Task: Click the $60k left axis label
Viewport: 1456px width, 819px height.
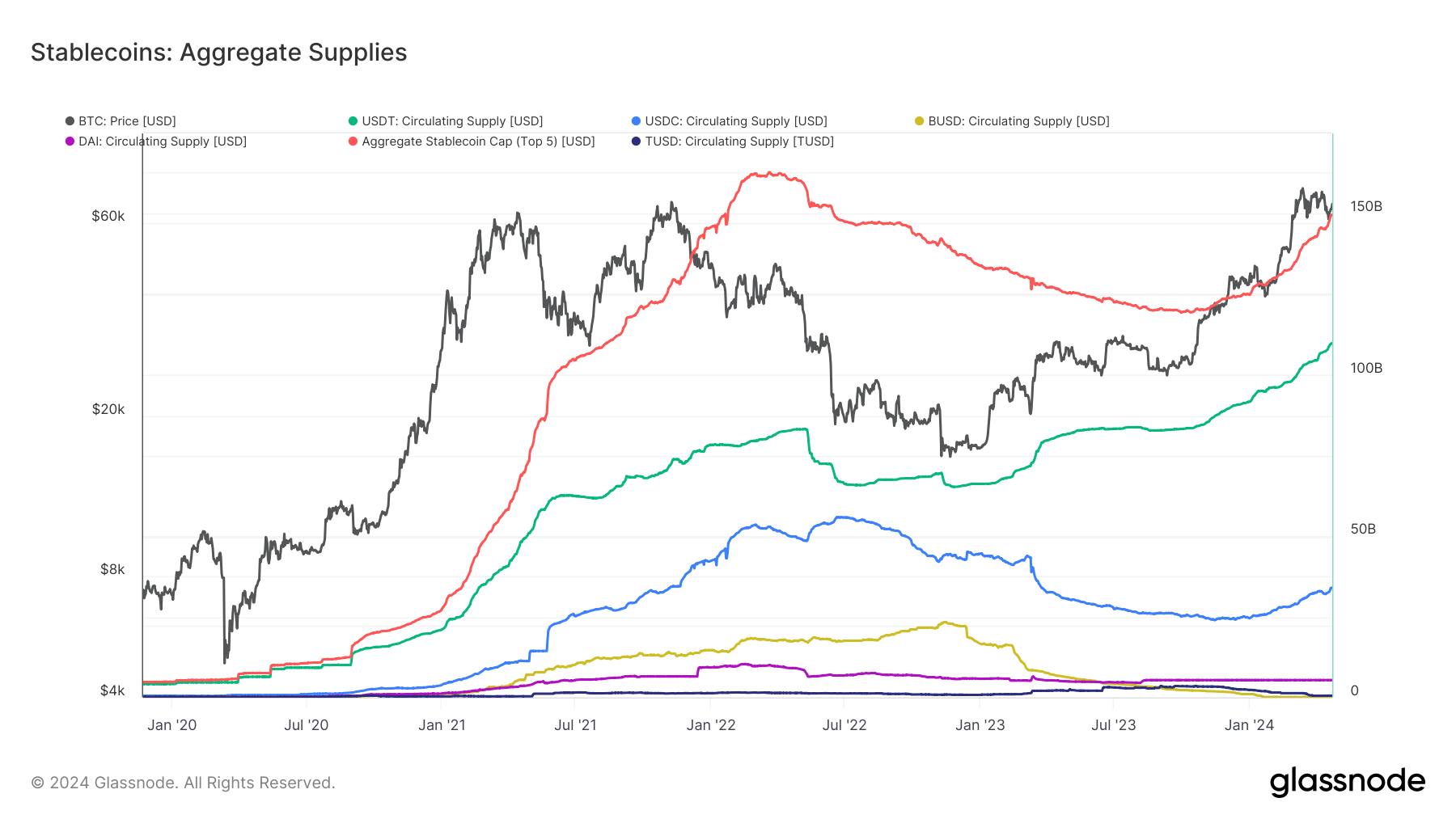Action: (x=108, y=216)
